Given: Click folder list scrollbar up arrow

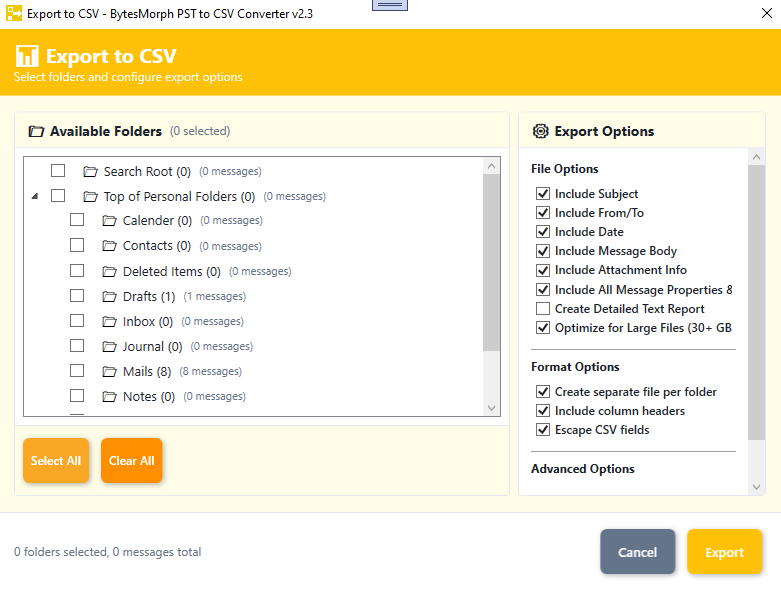Looking at the screenshot, I should (492, 166).
